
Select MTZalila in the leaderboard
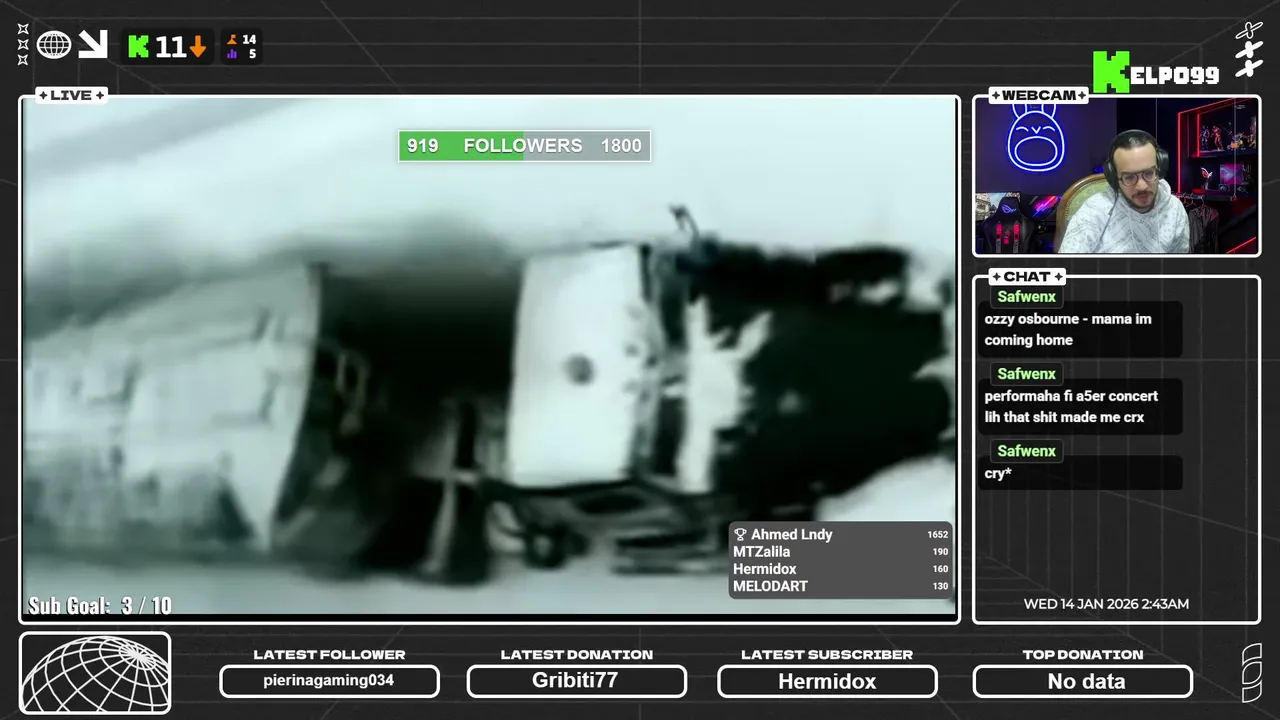click(x=761, y=552)
